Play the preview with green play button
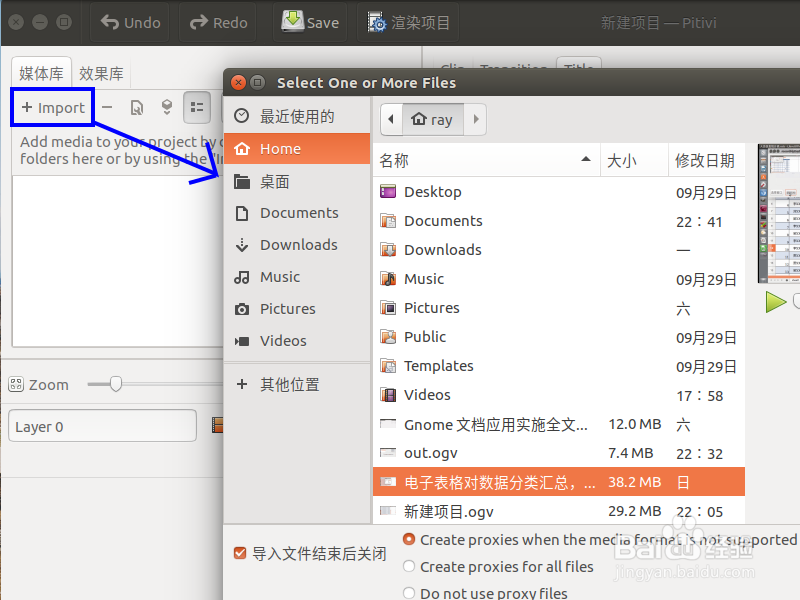The width and height of the screenshot is (800, 600). click(776, 302)
